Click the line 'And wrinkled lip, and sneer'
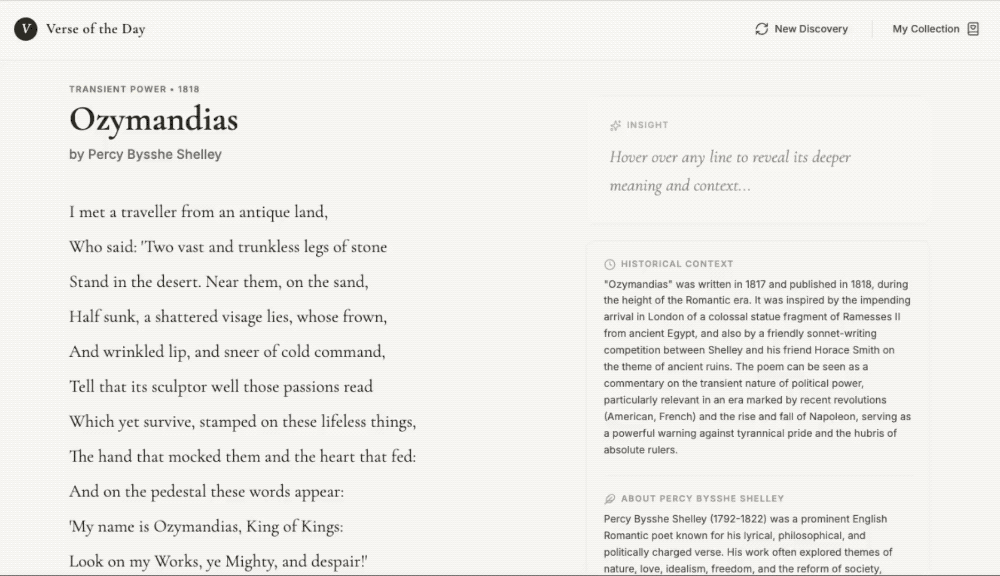1000x576 pixels. 227,352
